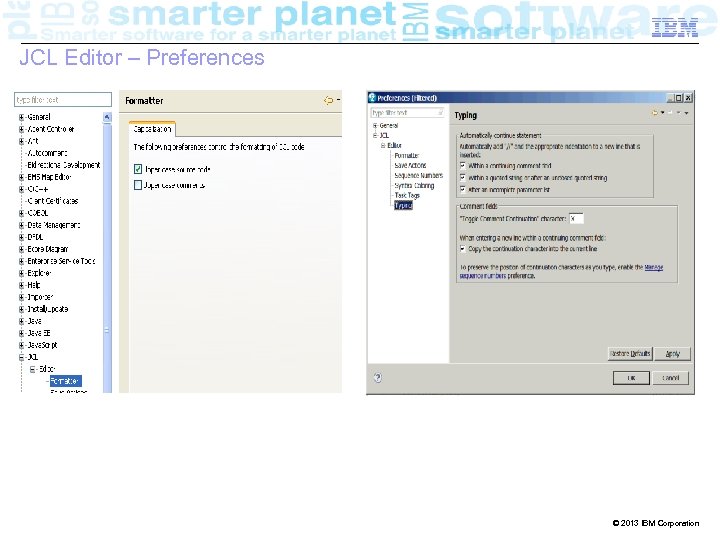Select highlighted Formatter item in left tree
Screen dimensions: 720x540
(65, 381)
